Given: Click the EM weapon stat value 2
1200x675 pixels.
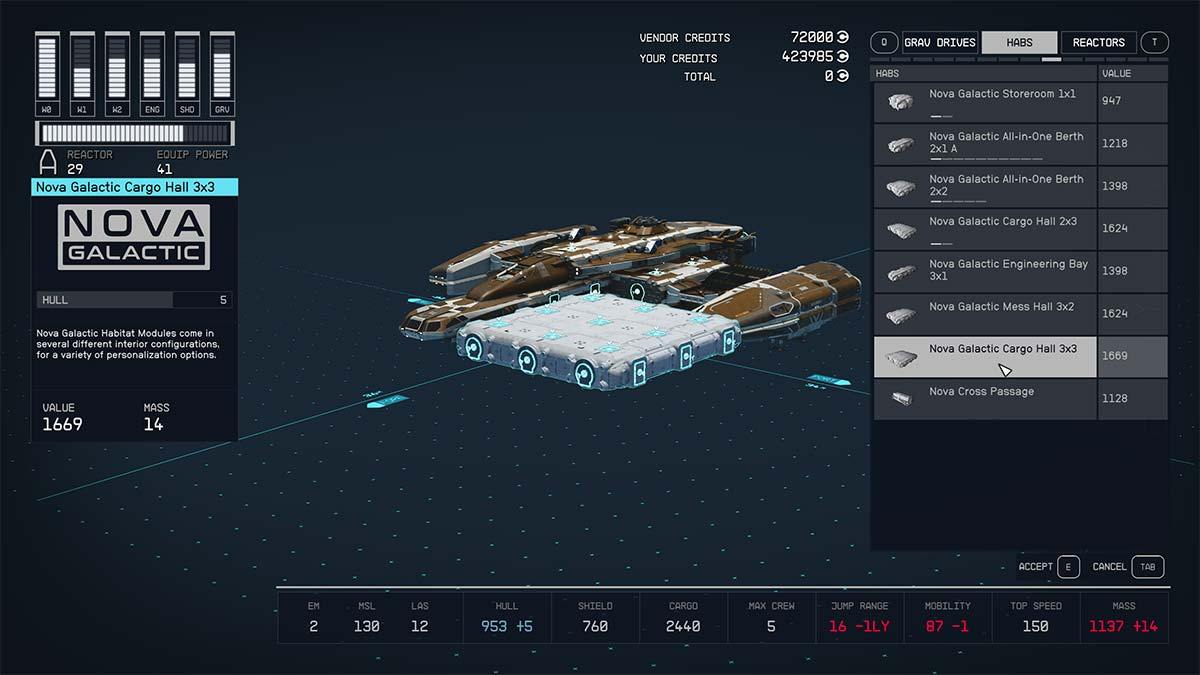Looking at the screenshot, I should tap(313, 626).
